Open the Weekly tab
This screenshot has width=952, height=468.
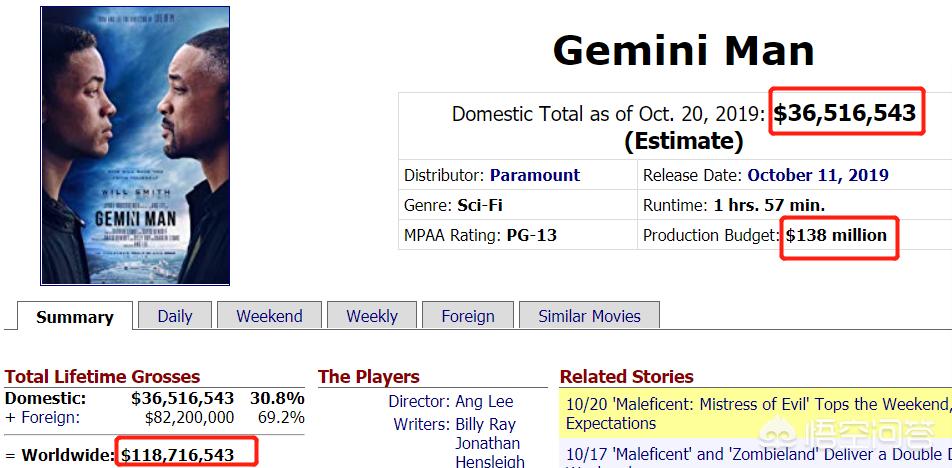(x=372, y=316)
